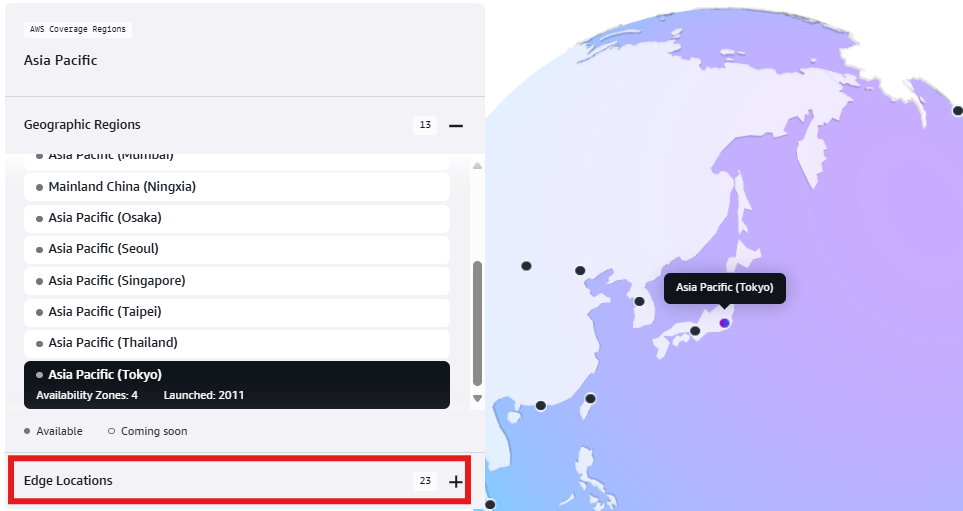Click the region list scrollbar thumb
The width and height of the screenshot is (963, 511).
click(477, 323)
